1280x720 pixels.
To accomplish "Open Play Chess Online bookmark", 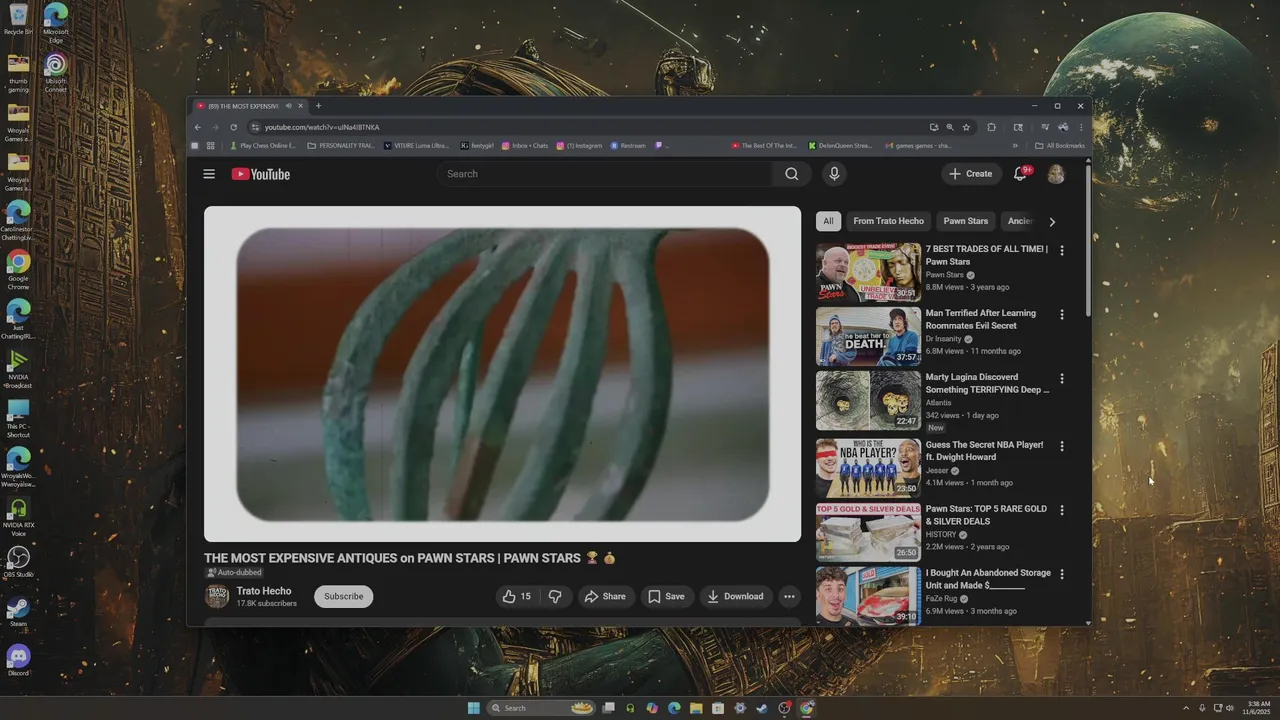I will [263, 146].
